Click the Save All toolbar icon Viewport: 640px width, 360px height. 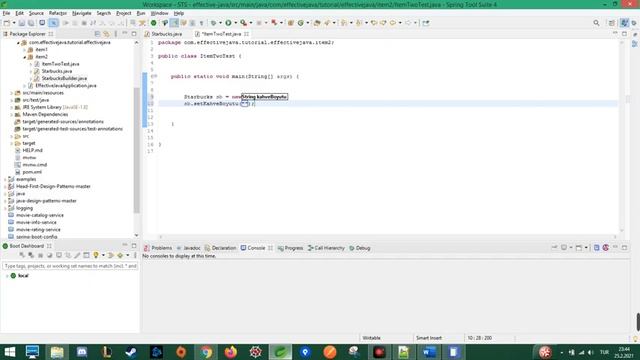coord(31,23)
